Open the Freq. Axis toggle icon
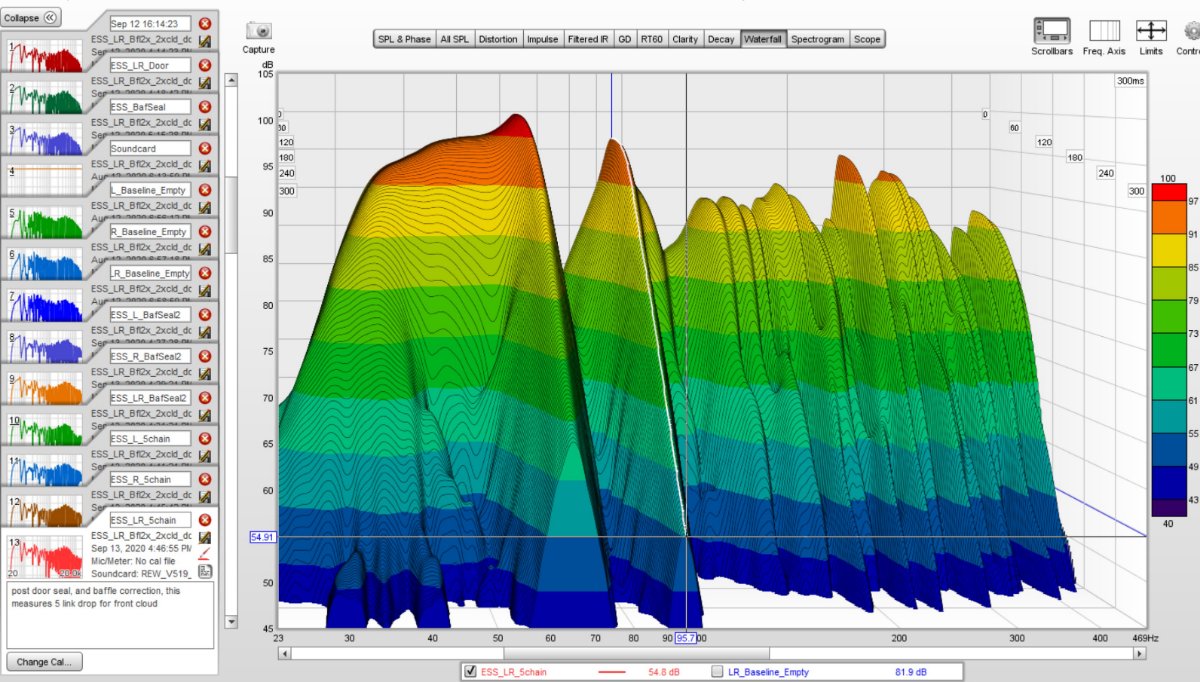Screen dimensions: 1200x682 [x=1104, y=31]
